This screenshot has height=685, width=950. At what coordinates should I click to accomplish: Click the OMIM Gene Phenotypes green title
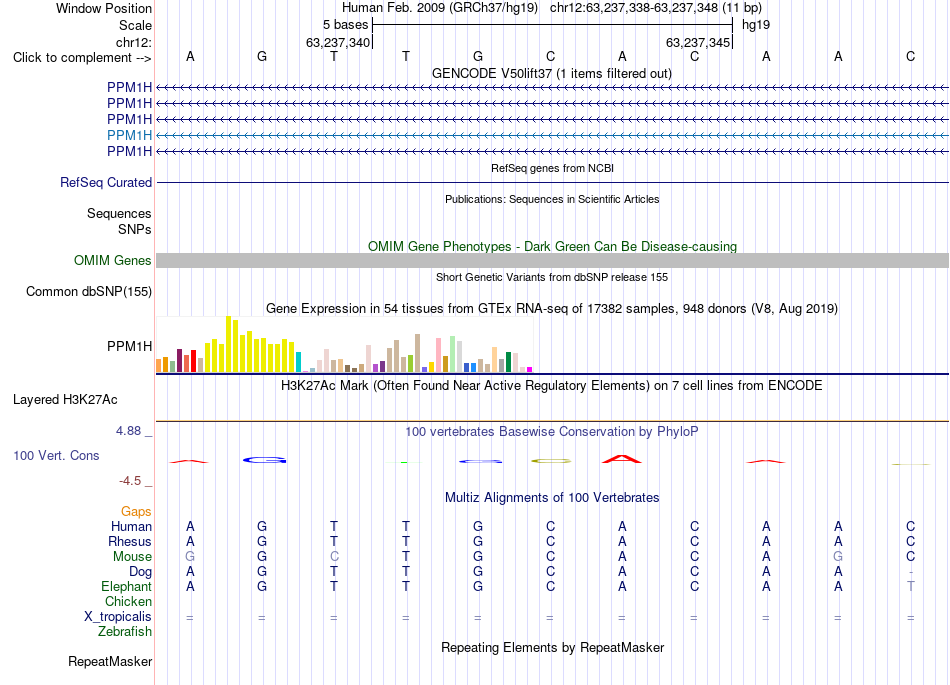[x=552, y=247]
